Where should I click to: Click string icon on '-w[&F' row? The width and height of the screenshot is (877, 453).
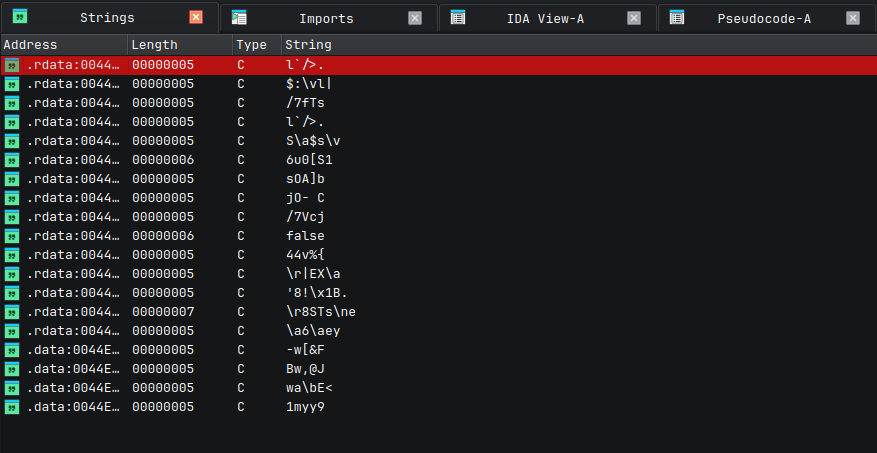click(12, 351)
